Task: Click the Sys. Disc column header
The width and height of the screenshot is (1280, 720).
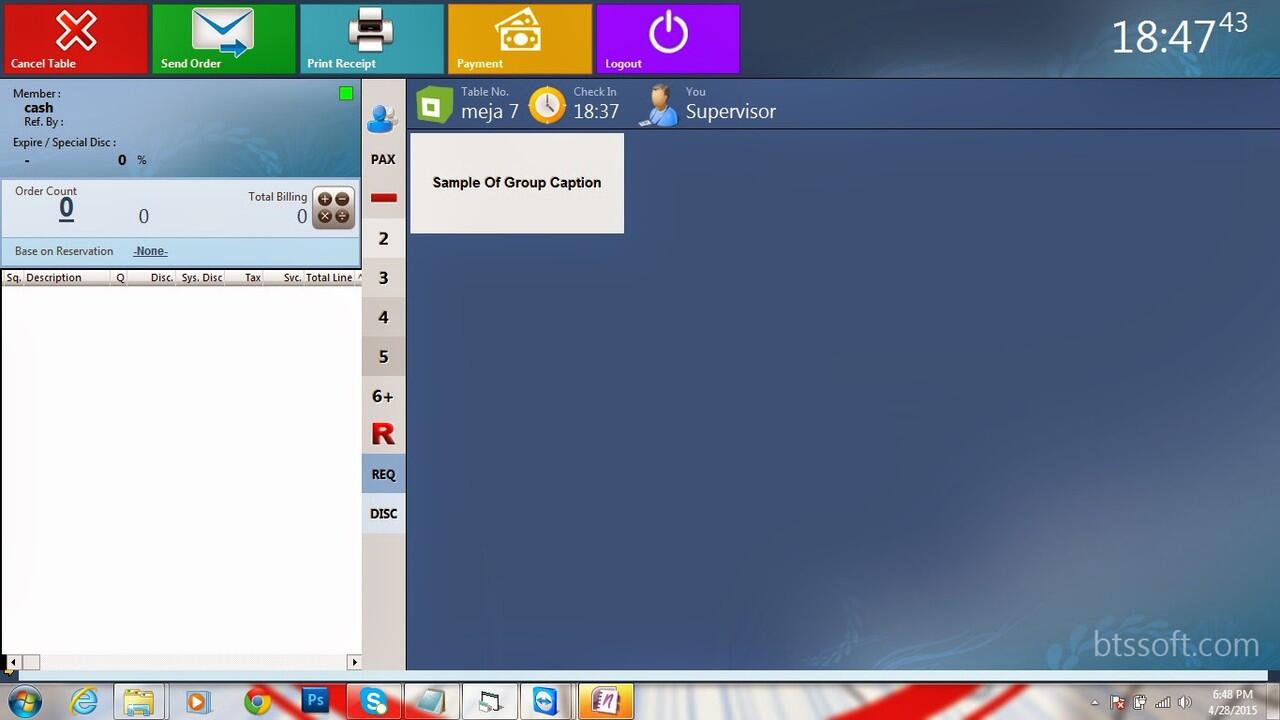Action: (x=202, y=278)
